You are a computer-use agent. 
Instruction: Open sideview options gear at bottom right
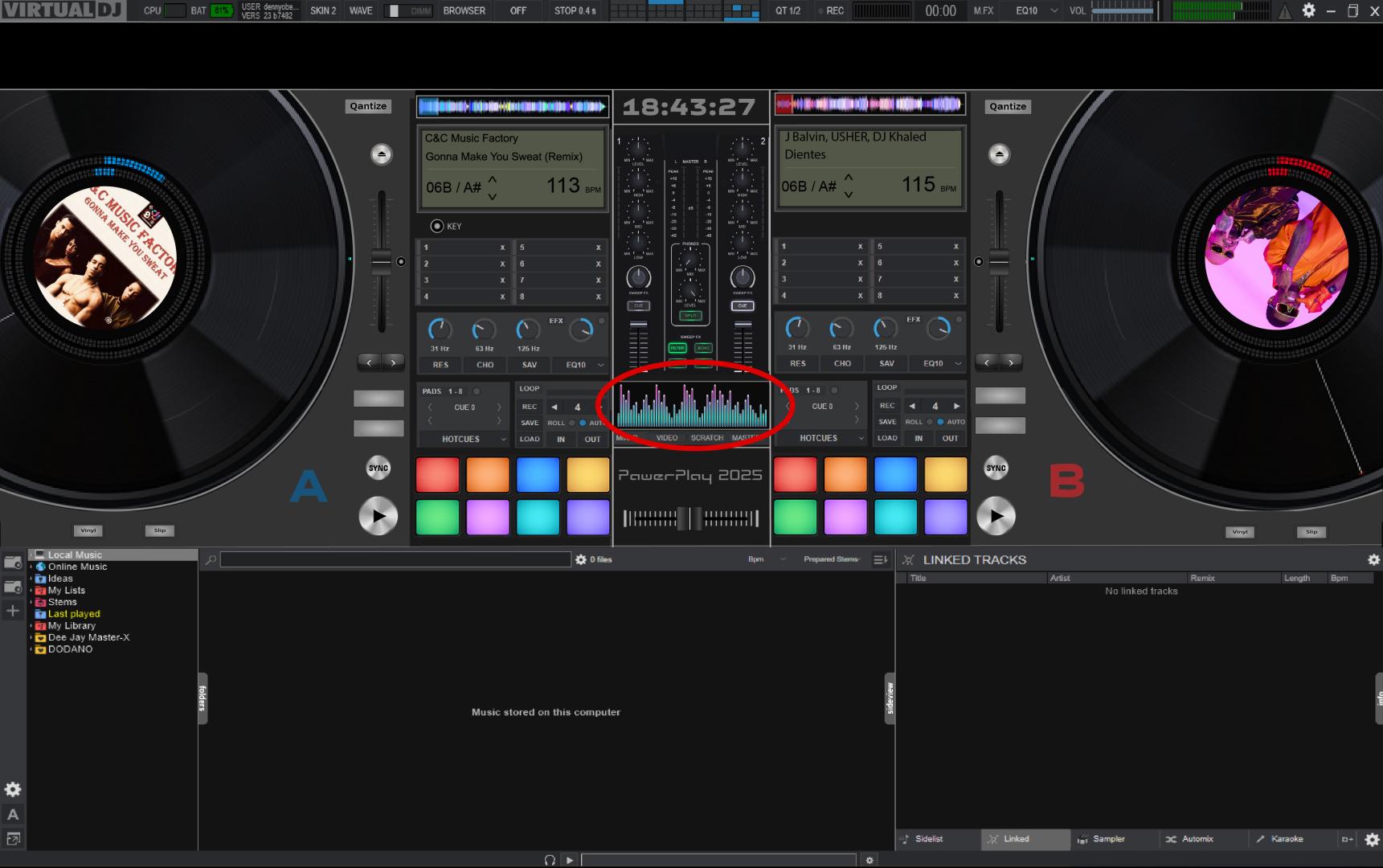[x=1373, y=840]
